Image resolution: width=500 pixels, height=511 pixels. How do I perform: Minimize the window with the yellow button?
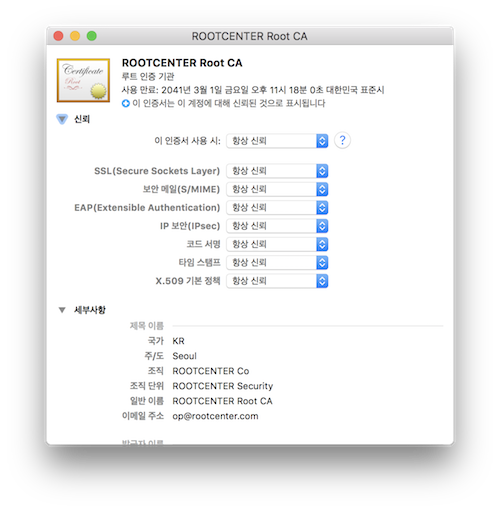click(75, 36)
